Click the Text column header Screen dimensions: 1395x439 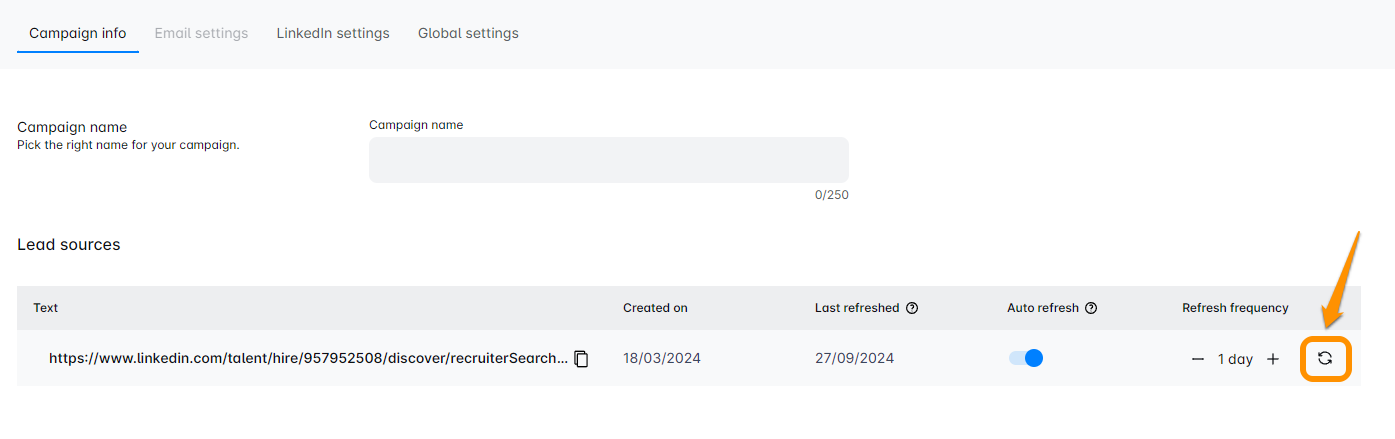pos(46,308)
